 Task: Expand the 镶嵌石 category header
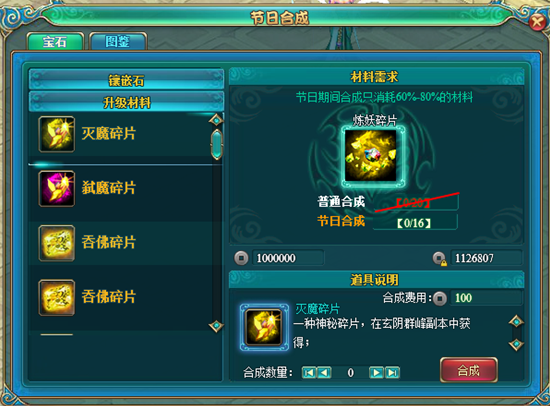126,80
